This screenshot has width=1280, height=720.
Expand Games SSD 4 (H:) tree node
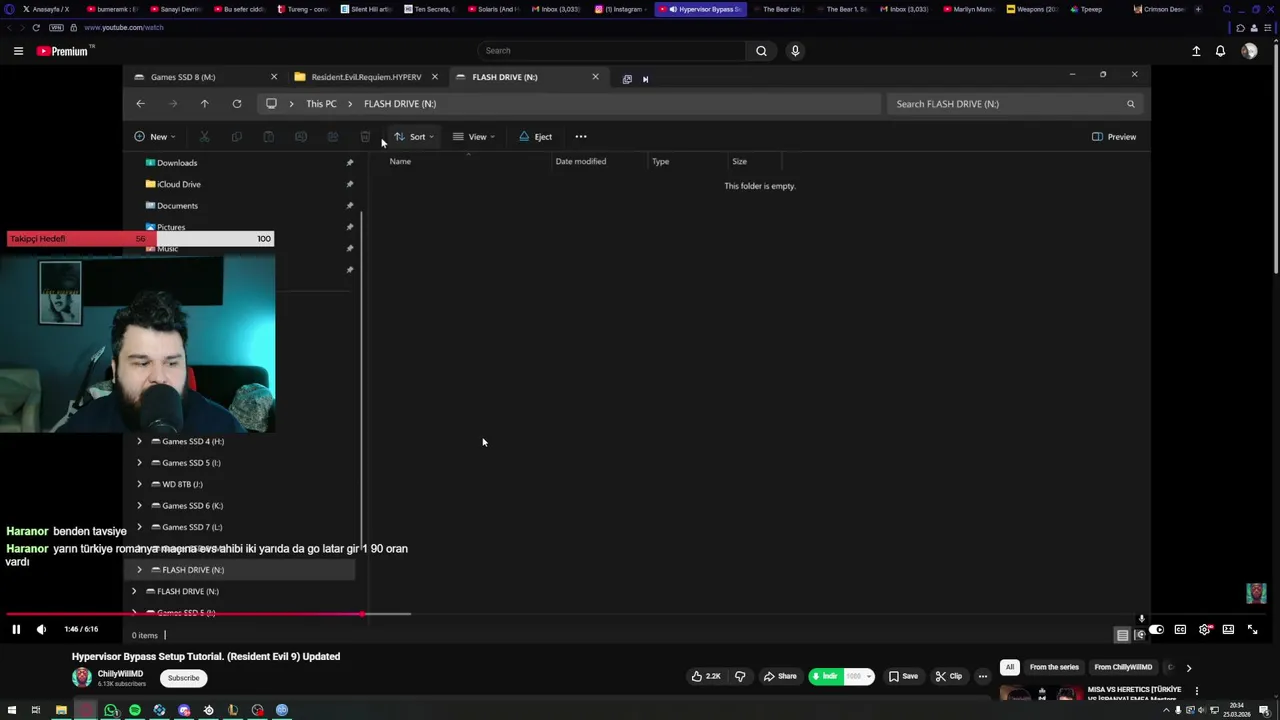pyautogui.click(x=139, y=442)
